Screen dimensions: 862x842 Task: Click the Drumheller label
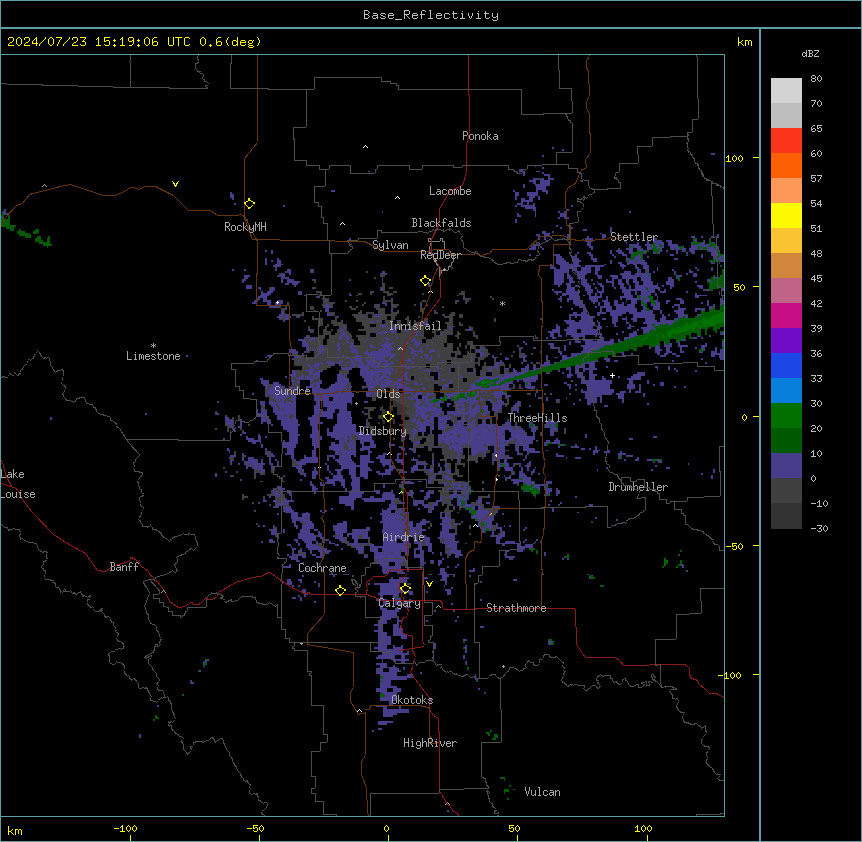(x=638, y=487)
